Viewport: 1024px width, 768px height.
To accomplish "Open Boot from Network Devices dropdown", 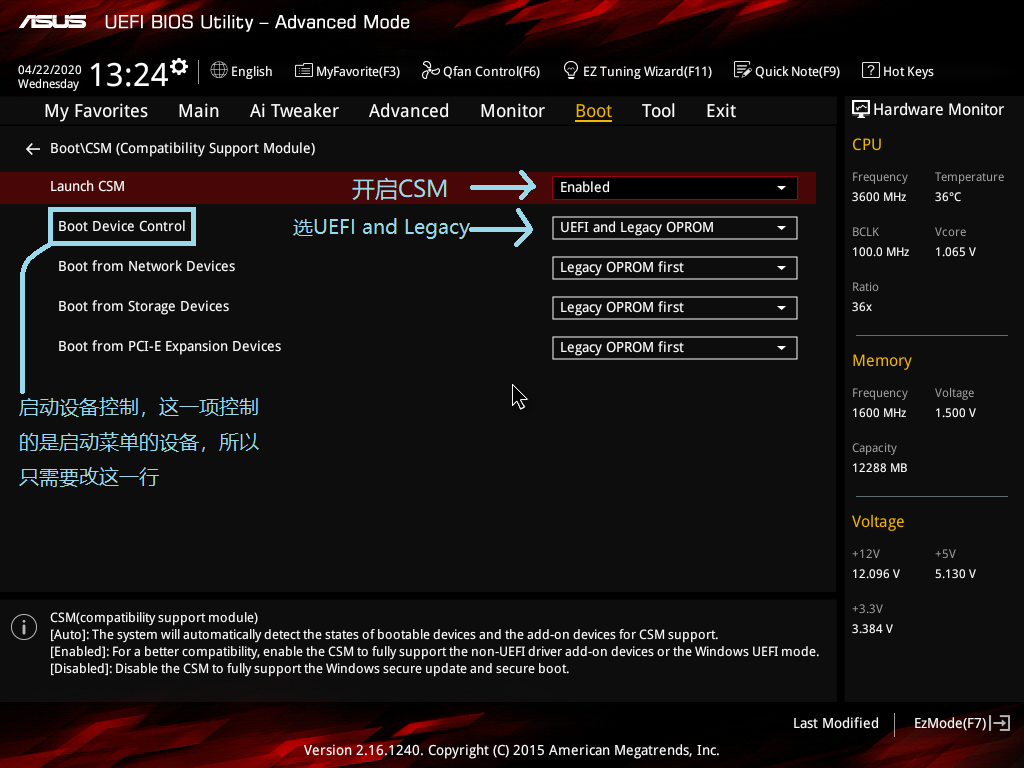I will tap(675, 268).
